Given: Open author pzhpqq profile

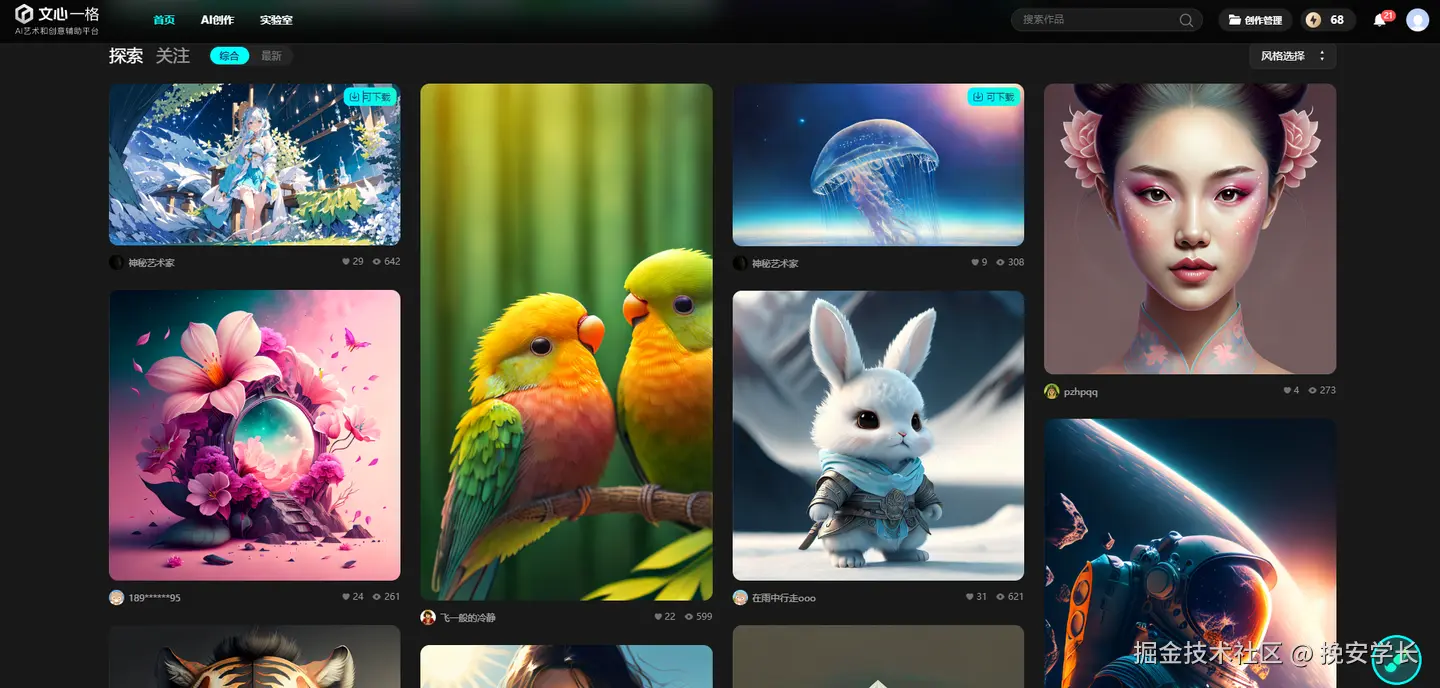Looking at the screenshot, I should point(1081,392).
